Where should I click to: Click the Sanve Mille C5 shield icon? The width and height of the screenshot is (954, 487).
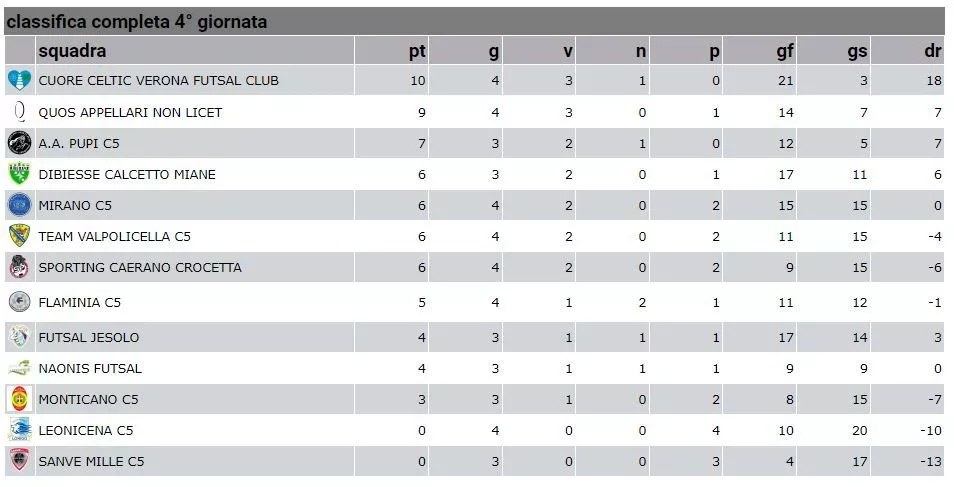[19, 461]
